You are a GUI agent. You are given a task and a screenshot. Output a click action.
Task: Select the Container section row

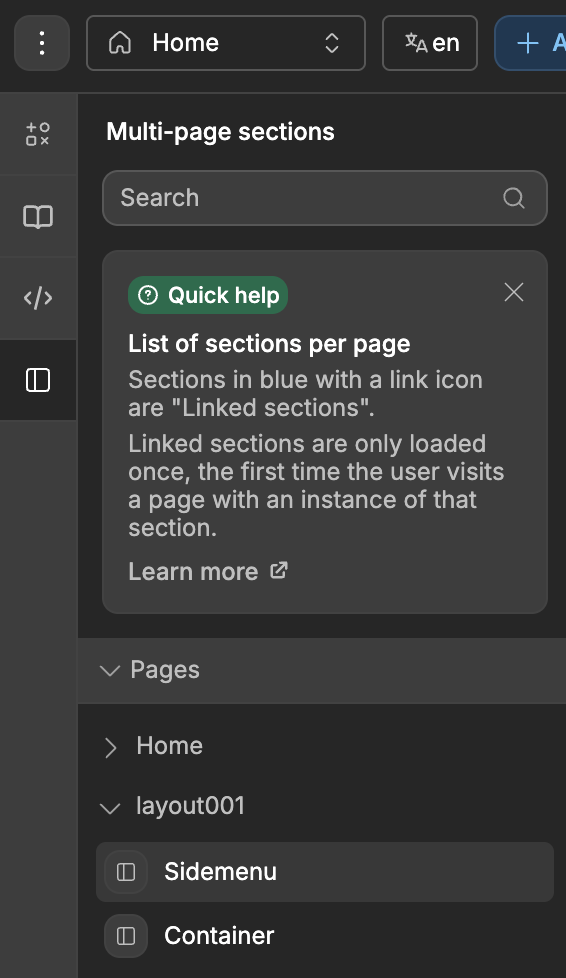pyautogui.click(x=324, y=936)
